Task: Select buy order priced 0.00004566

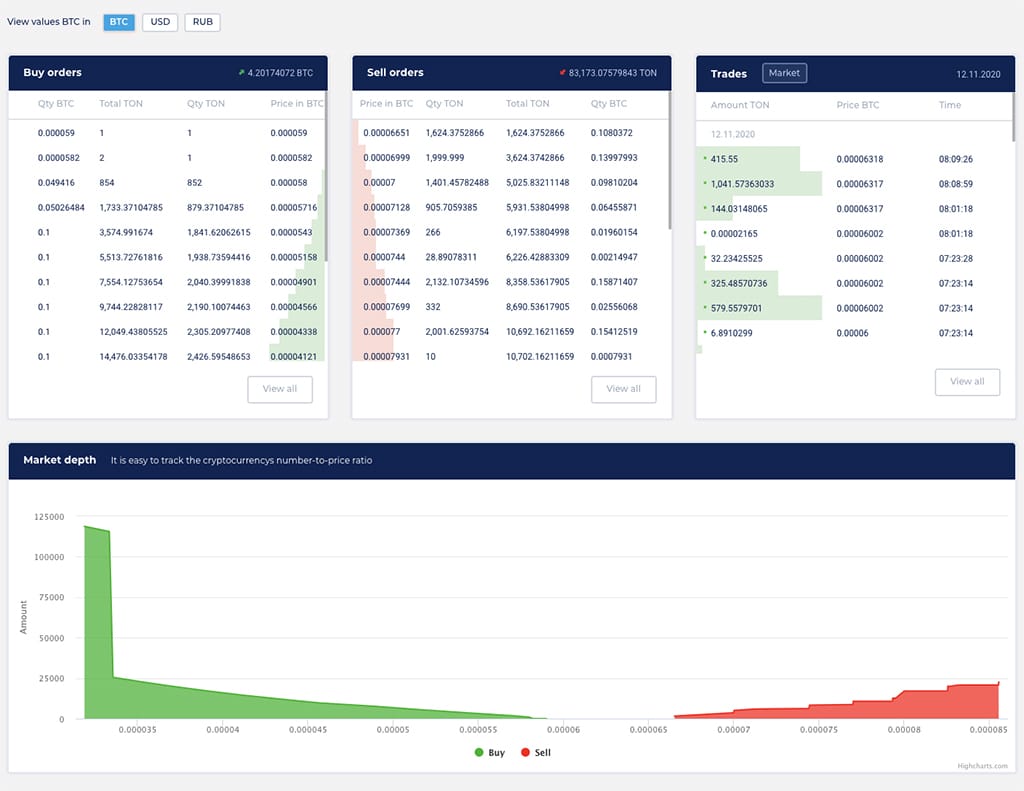Action: [167, 306]
